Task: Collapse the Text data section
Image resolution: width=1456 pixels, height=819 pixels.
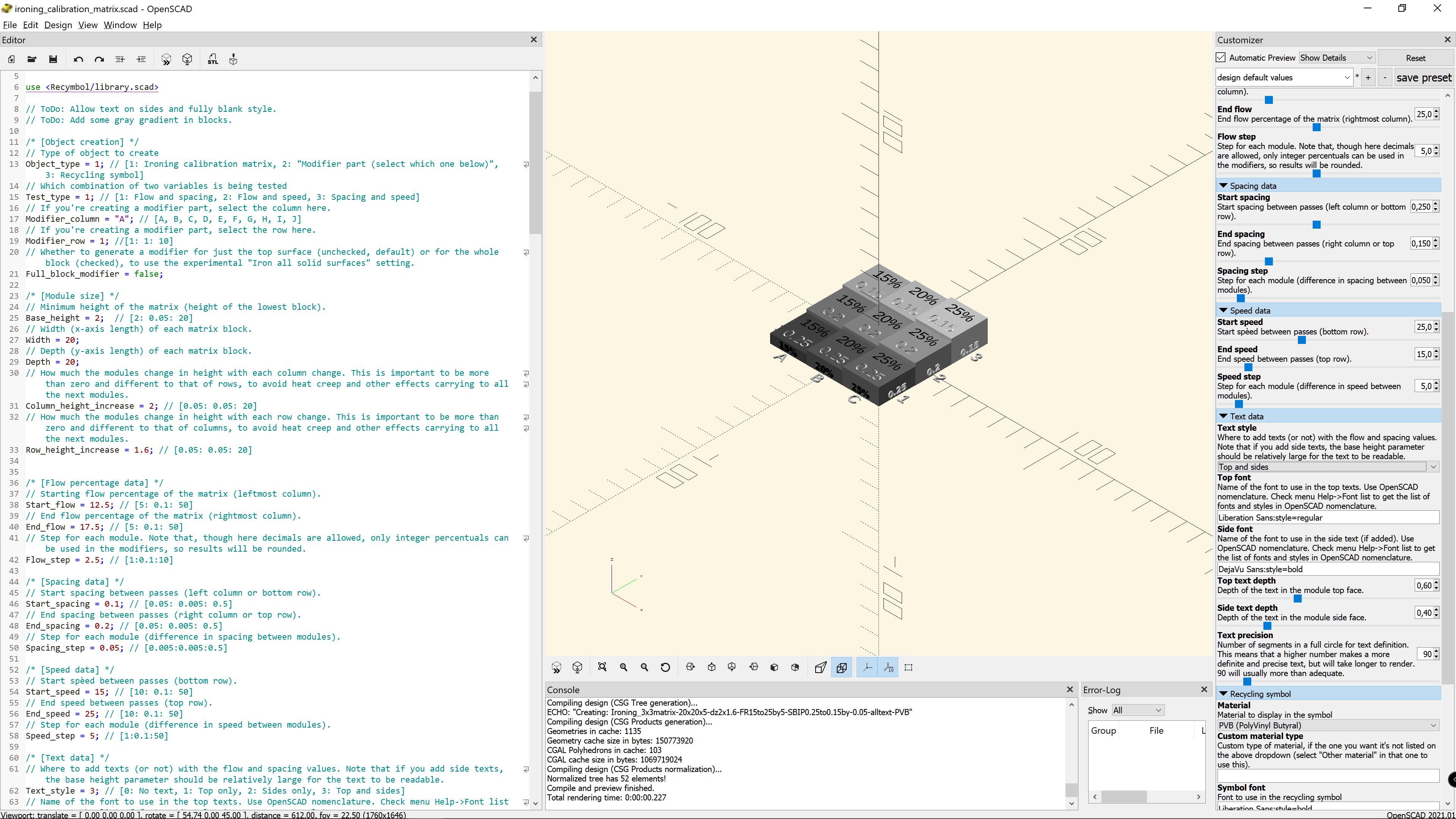Action: tap(1224, 417)
